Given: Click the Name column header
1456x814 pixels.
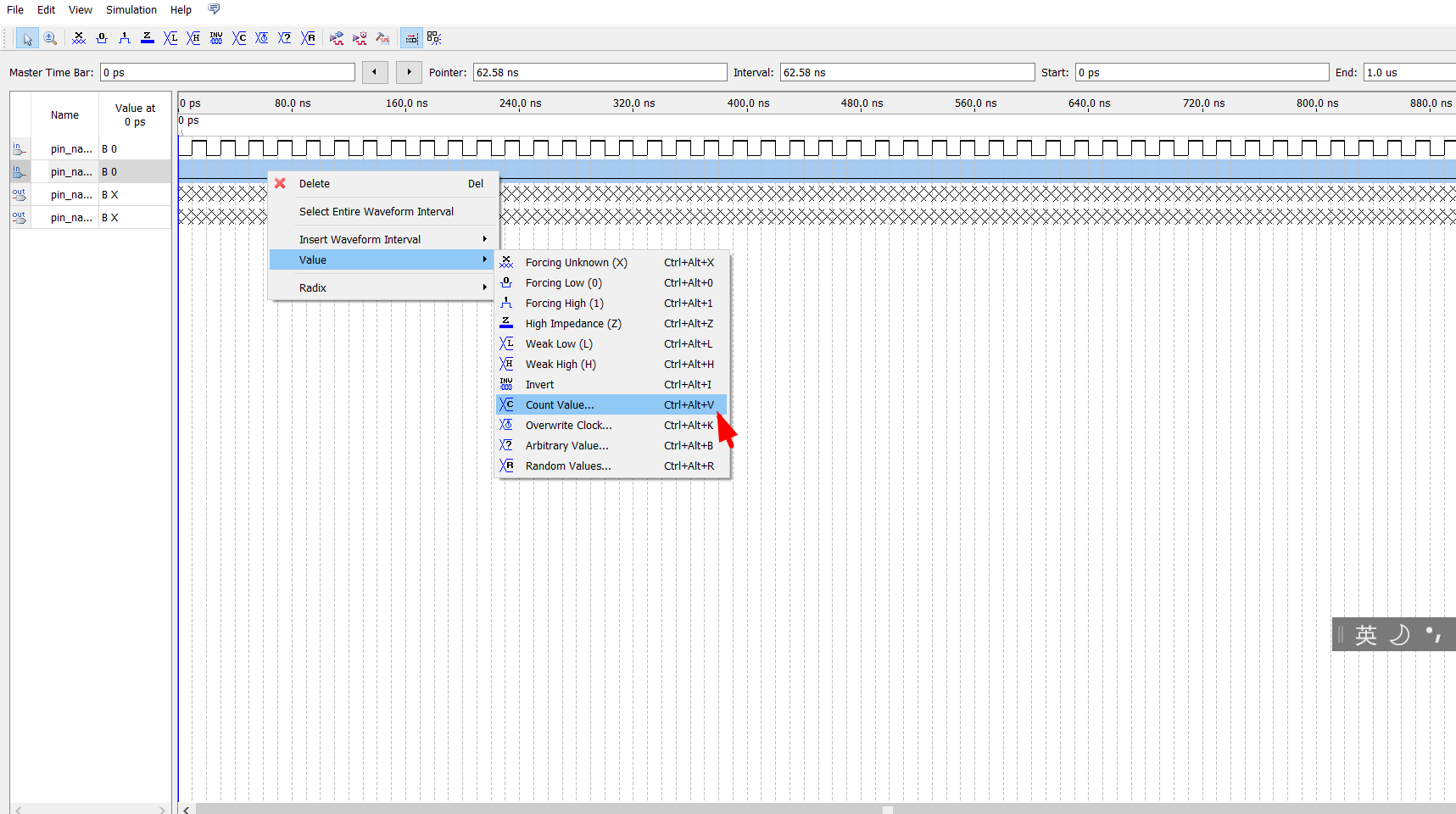Looking at the screenshot, I should pyautogui.click(x=64, y=114).
